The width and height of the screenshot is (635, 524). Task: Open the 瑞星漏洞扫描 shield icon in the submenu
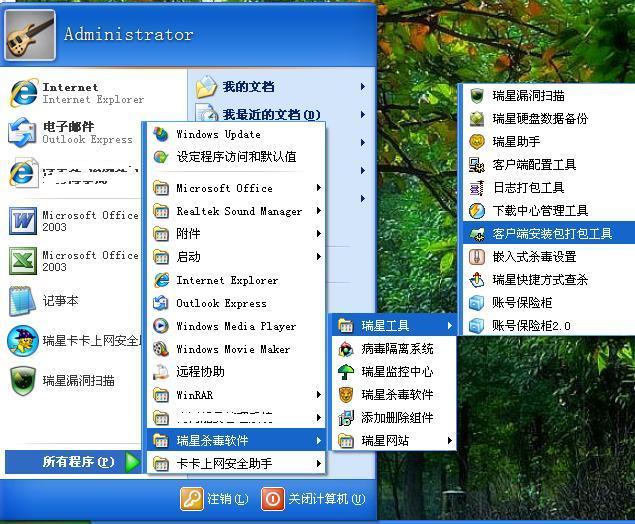point(477,96)
